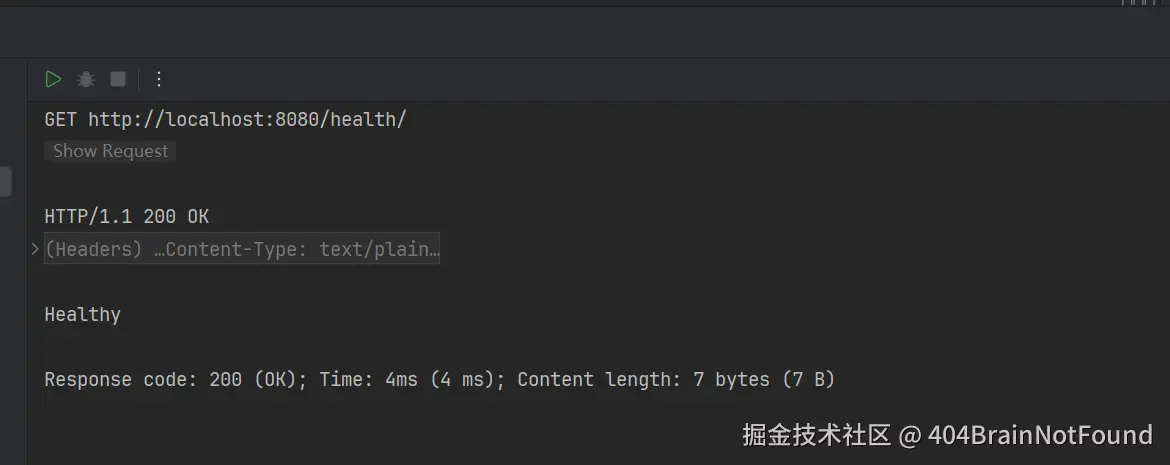
Task: Run the HTTP request with the green play icon
Action: click(54, 79)
